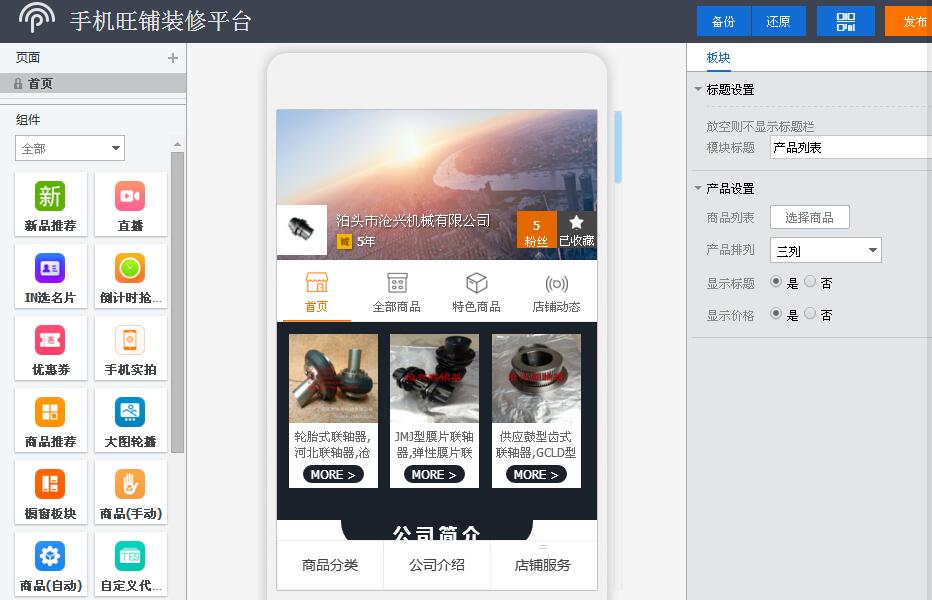Choose the 大图轮播 carousel component icon
Screen dimensions: 932x600
click(x=130, y=412)
